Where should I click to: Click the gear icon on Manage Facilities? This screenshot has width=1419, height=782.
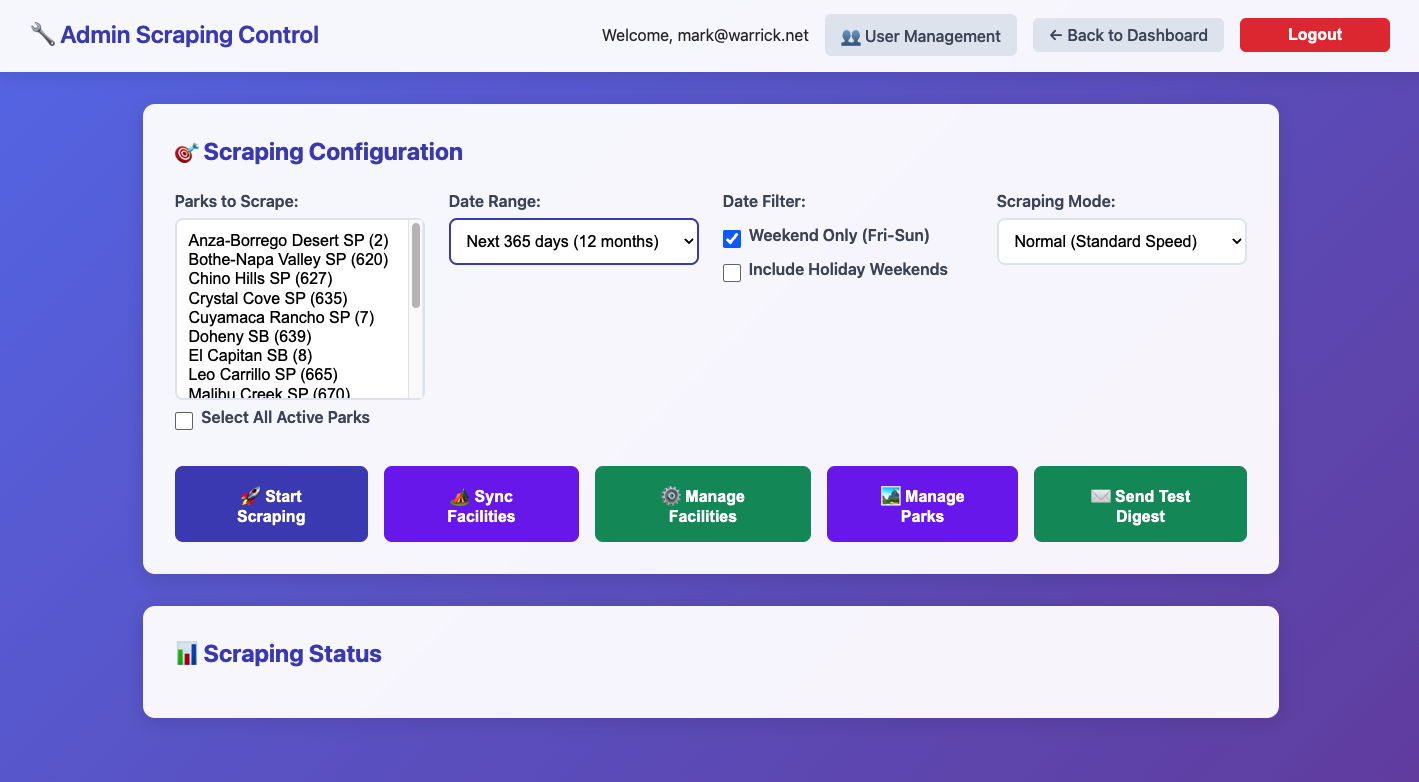(x=671, y=496)
